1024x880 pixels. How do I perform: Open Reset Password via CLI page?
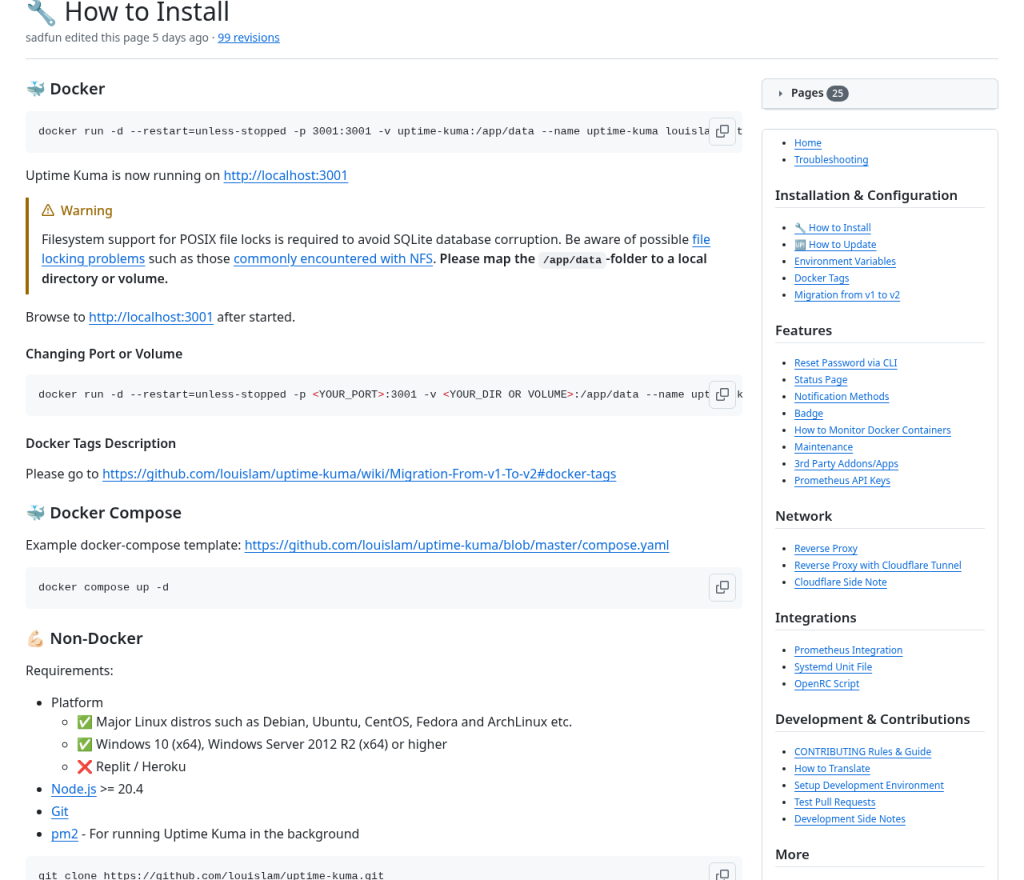(x=846, y=363)
